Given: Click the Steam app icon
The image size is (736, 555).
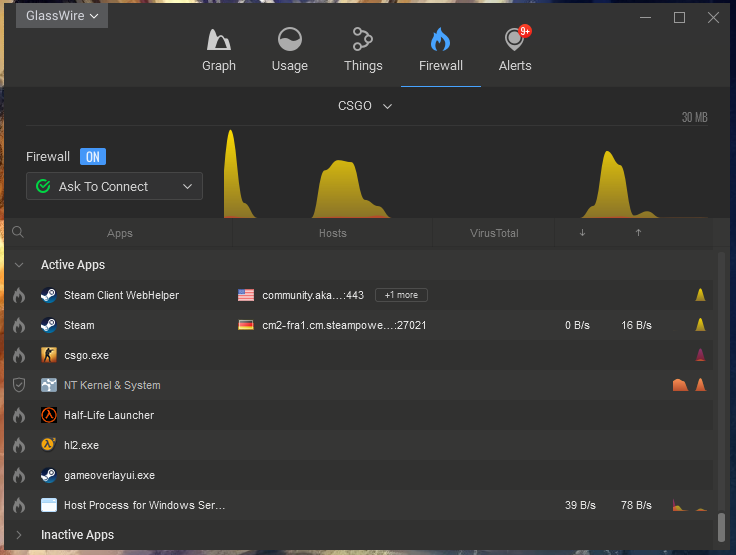Looking at the screenshot, I should (x=49, y=325).
